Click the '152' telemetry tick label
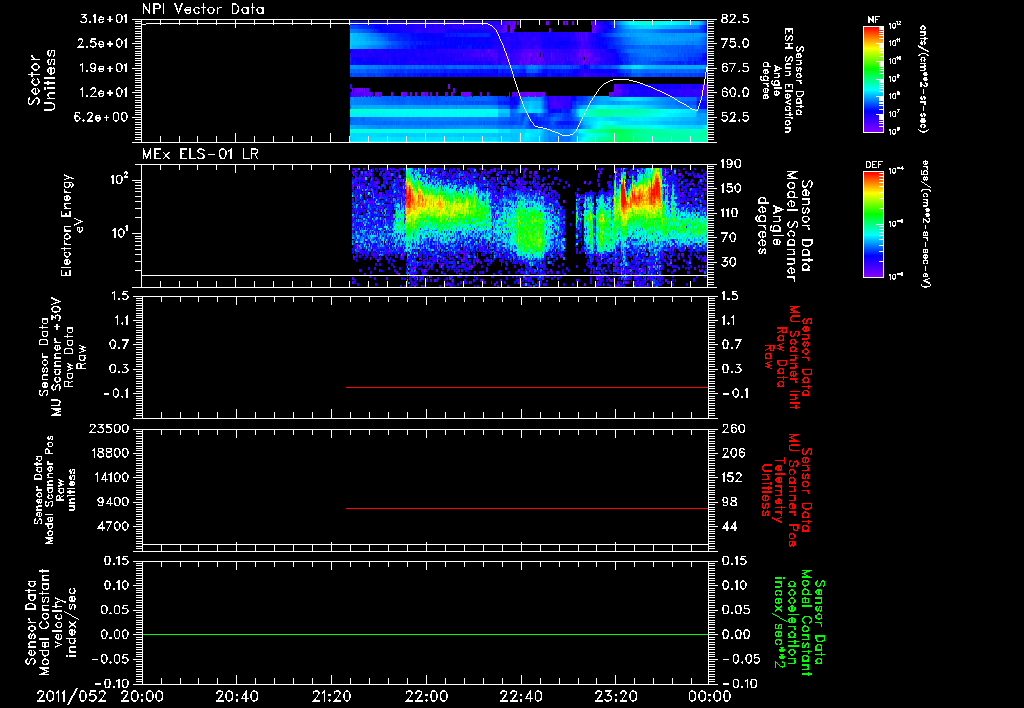1024x708 pixels. click(733, 477)
